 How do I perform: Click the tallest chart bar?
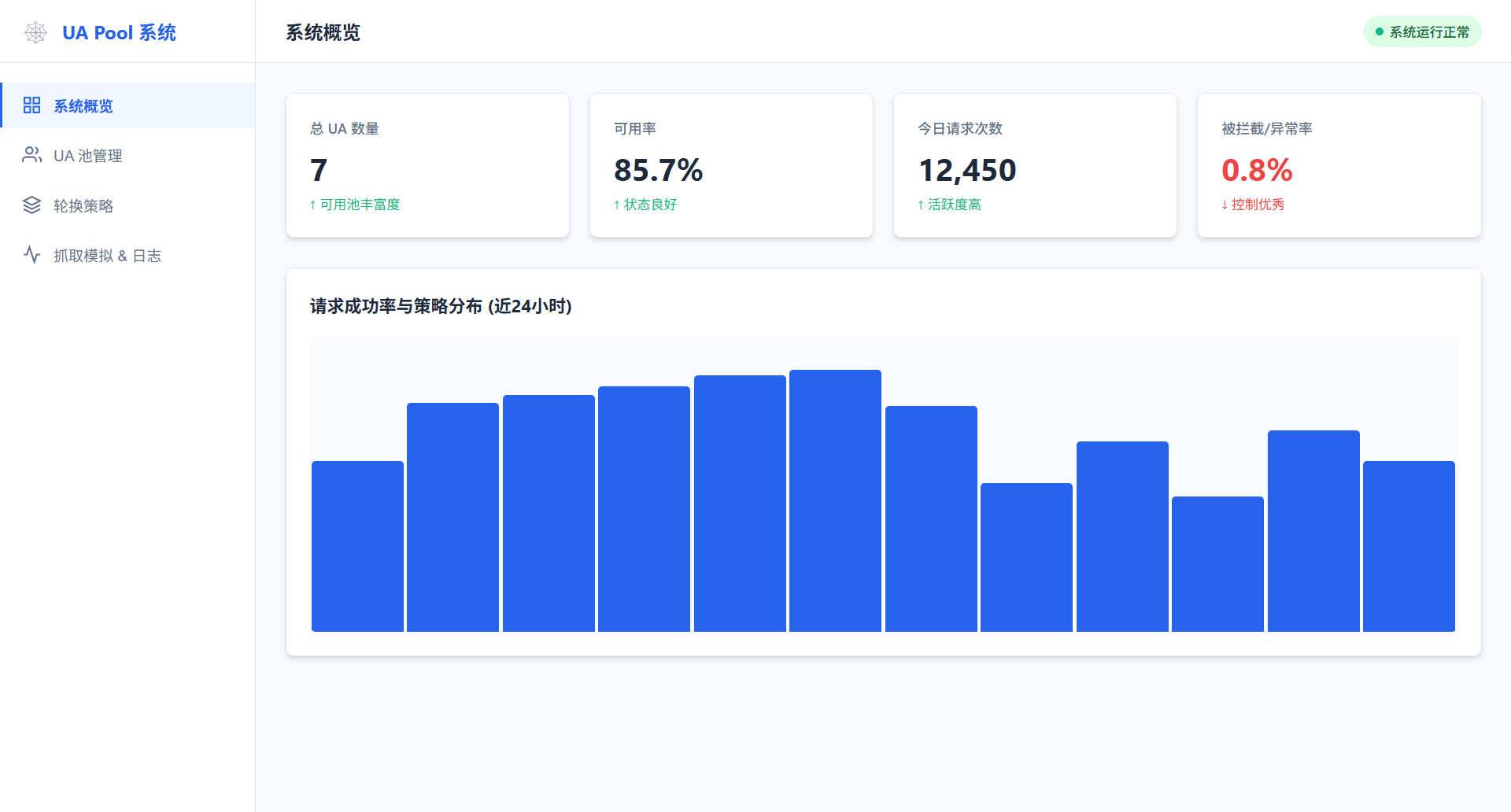(x=835, y=500)
